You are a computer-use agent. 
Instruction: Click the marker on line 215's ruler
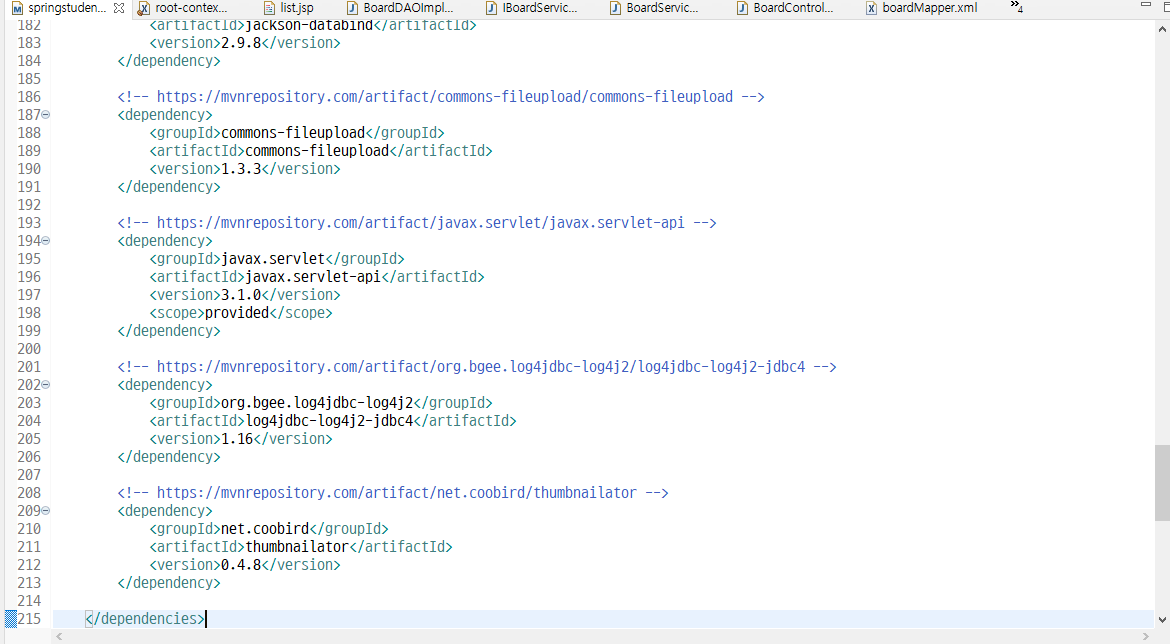click(x=10, y=619)
